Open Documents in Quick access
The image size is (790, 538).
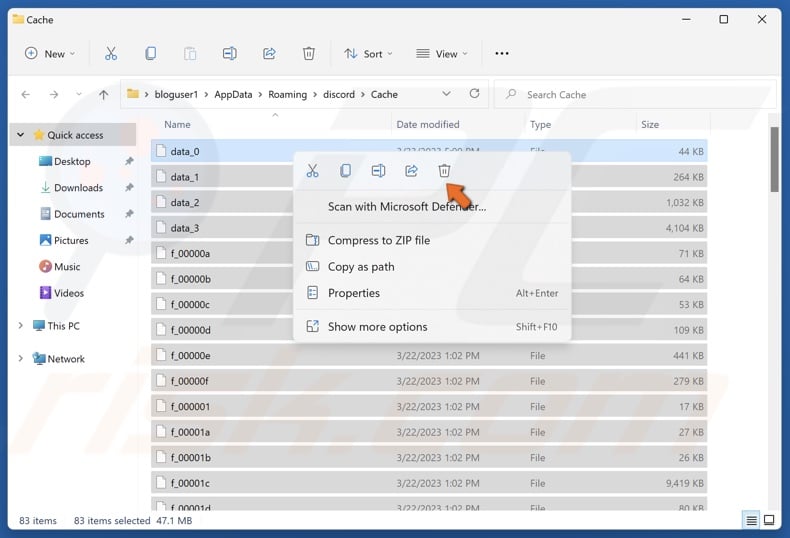pos(79,214)
